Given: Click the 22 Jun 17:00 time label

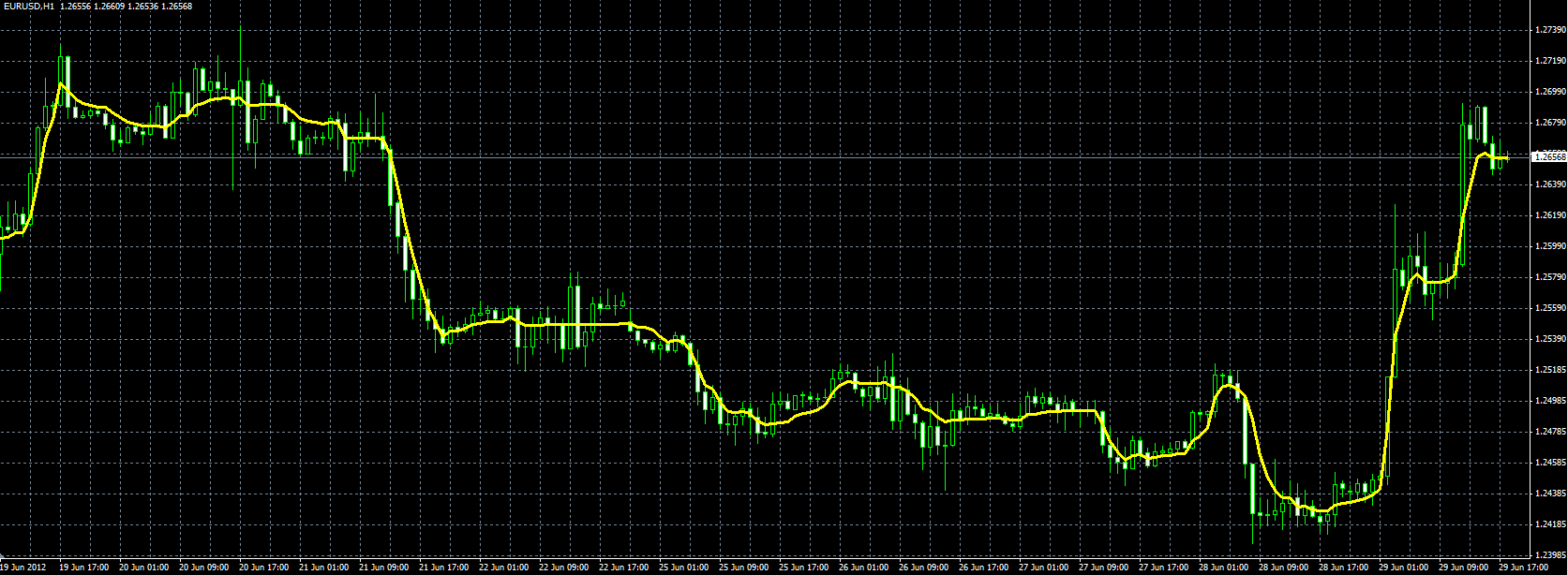Looking at the screenshot, I should click(x=623, y=568).
